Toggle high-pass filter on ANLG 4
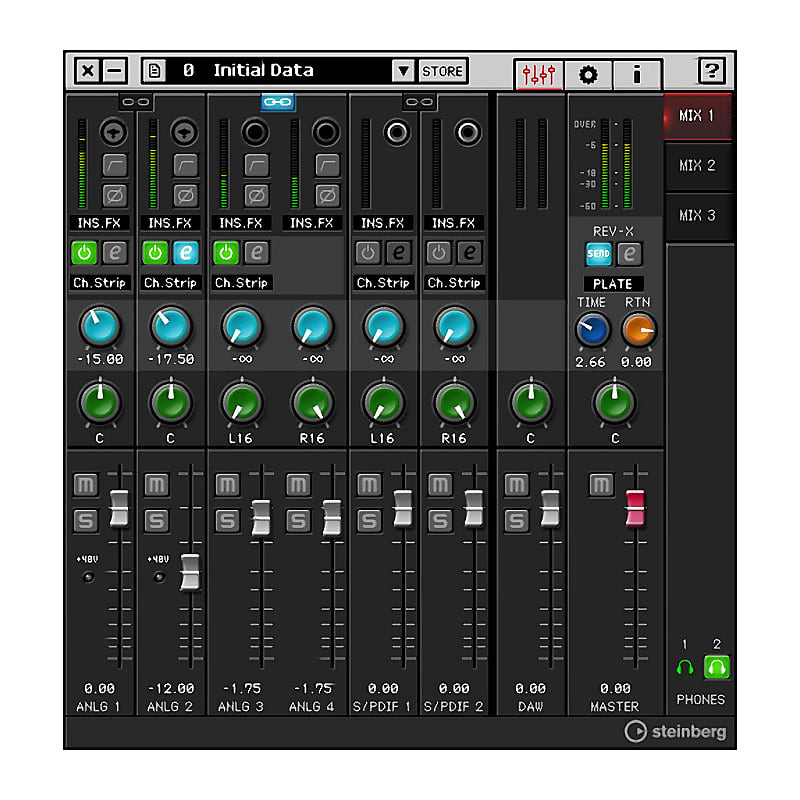Viewport: 800px width, 800px height. [327, 165]
